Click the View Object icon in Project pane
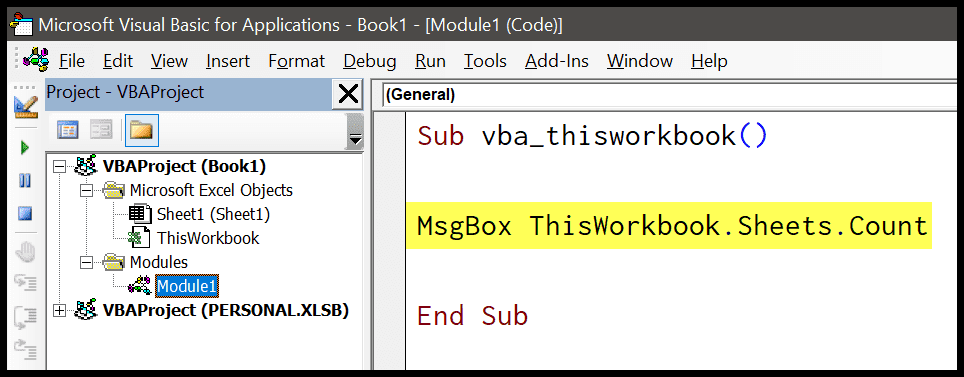Viewport: 964px width, 377px height. tap(101, 130)
